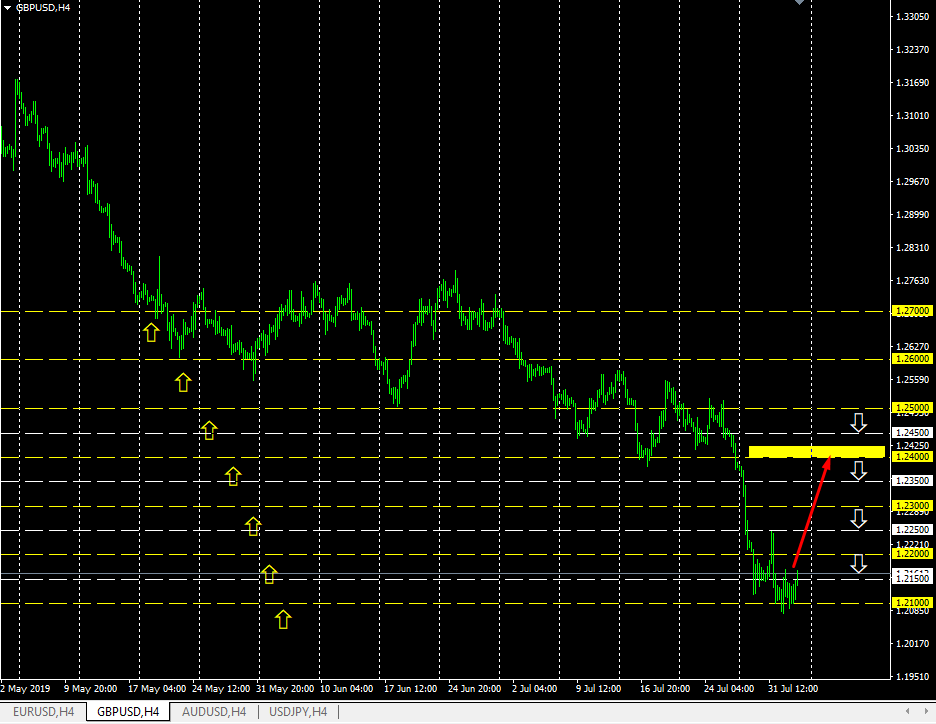Go to the USDJPY,H4 chart tab
Image resolution: width=936 pixels, height=724 pixels.
(x=298, y=711)
